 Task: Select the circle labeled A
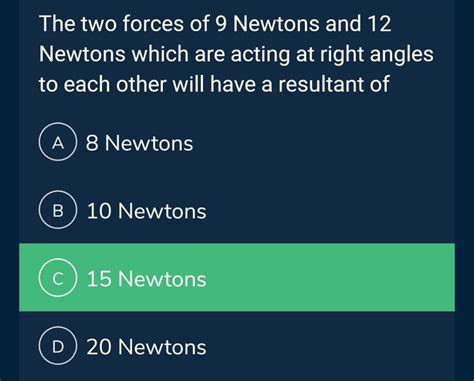(x=58, y=142)
